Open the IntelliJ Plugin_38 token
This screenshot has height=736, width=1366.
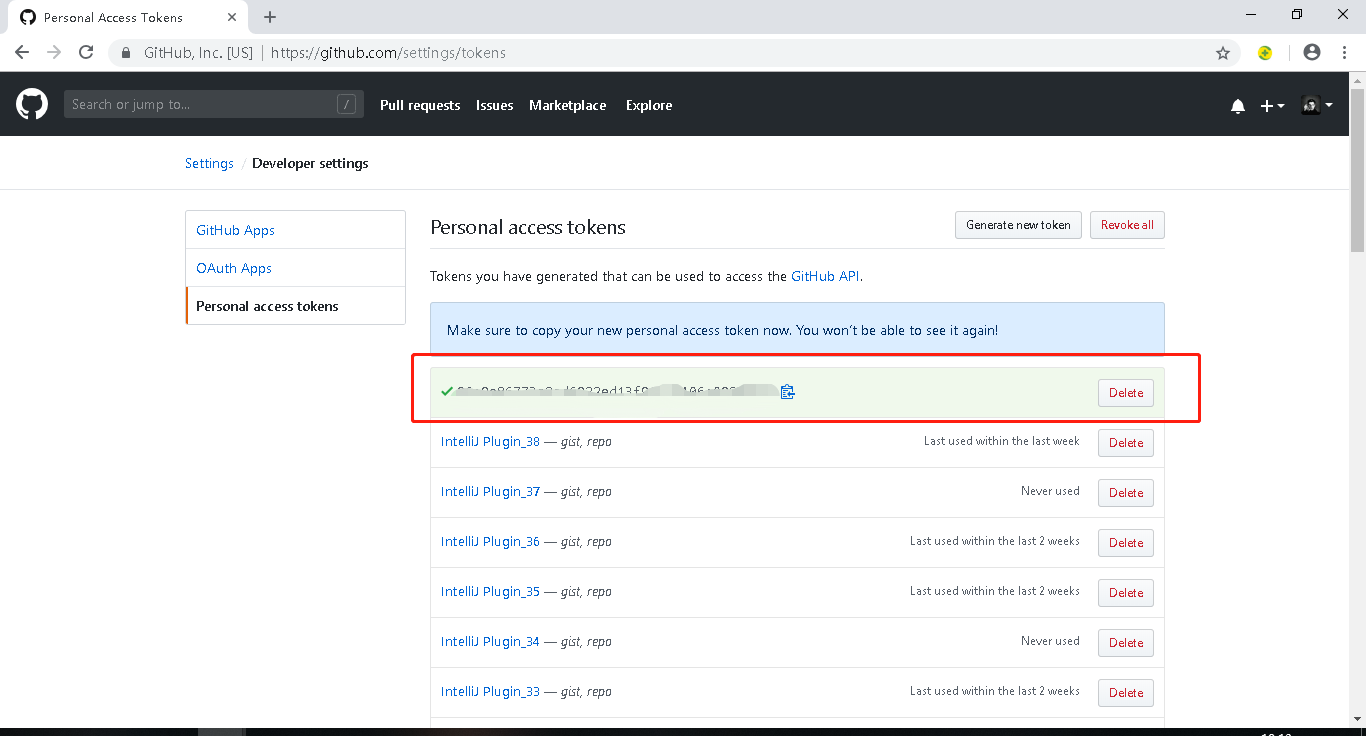click(490, 441)
